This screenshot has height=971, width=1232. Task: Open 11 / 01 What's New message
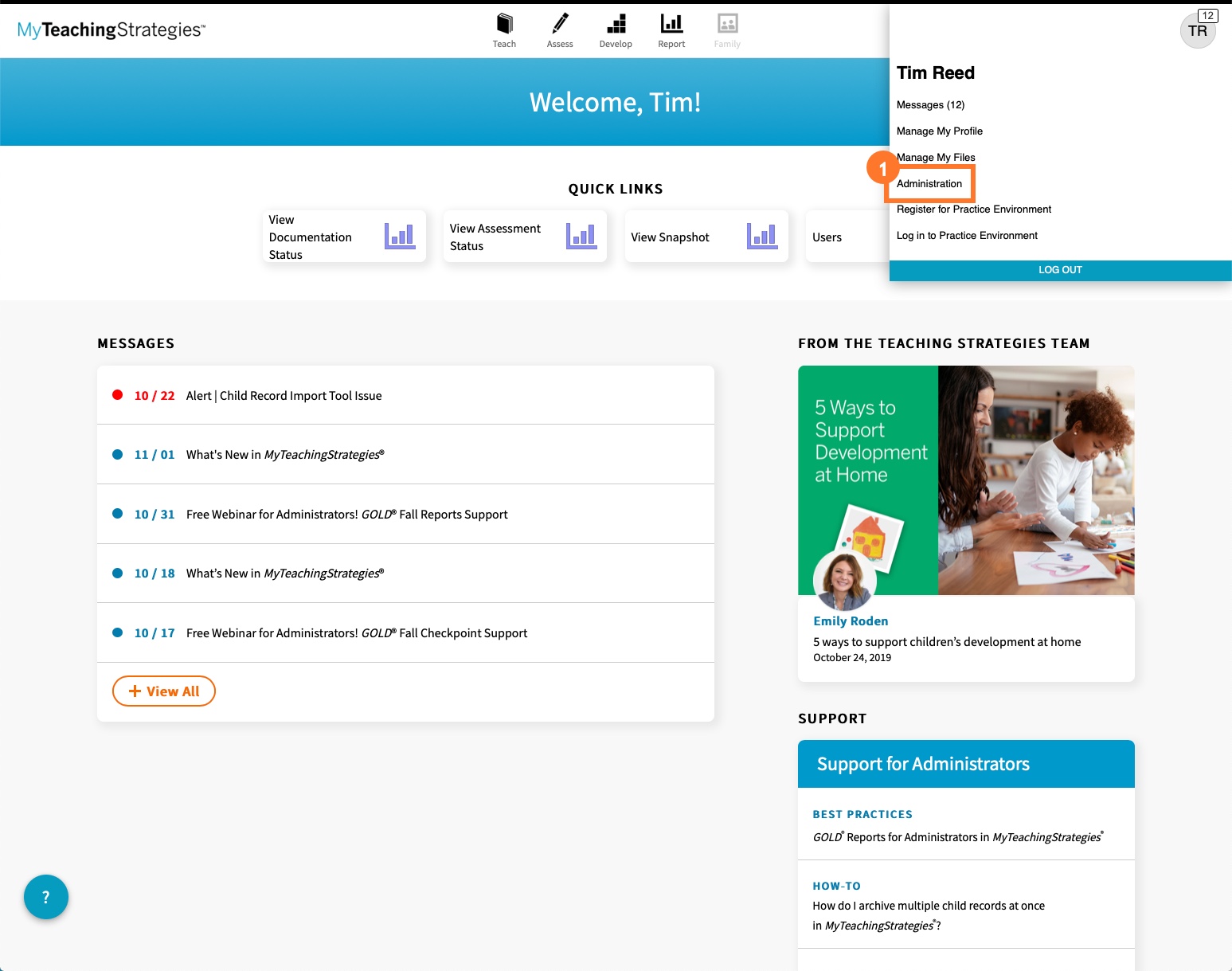pos(405,454)
